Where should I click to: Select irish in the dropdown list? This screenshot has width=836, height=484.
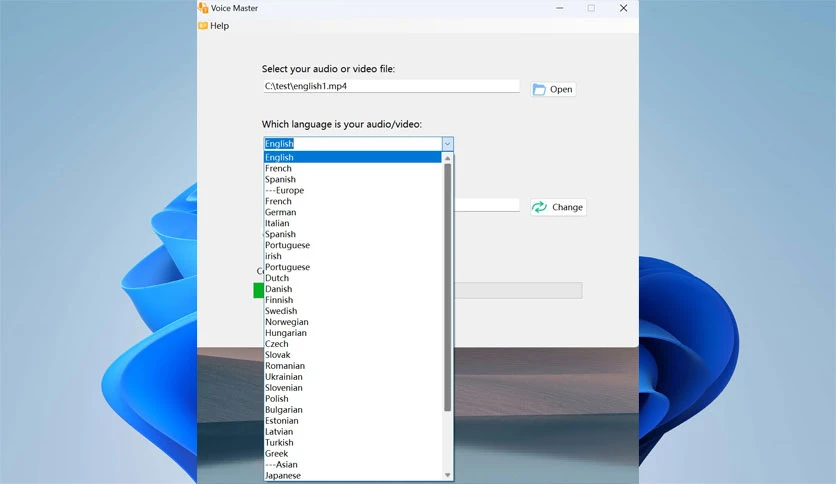point(353,256)
